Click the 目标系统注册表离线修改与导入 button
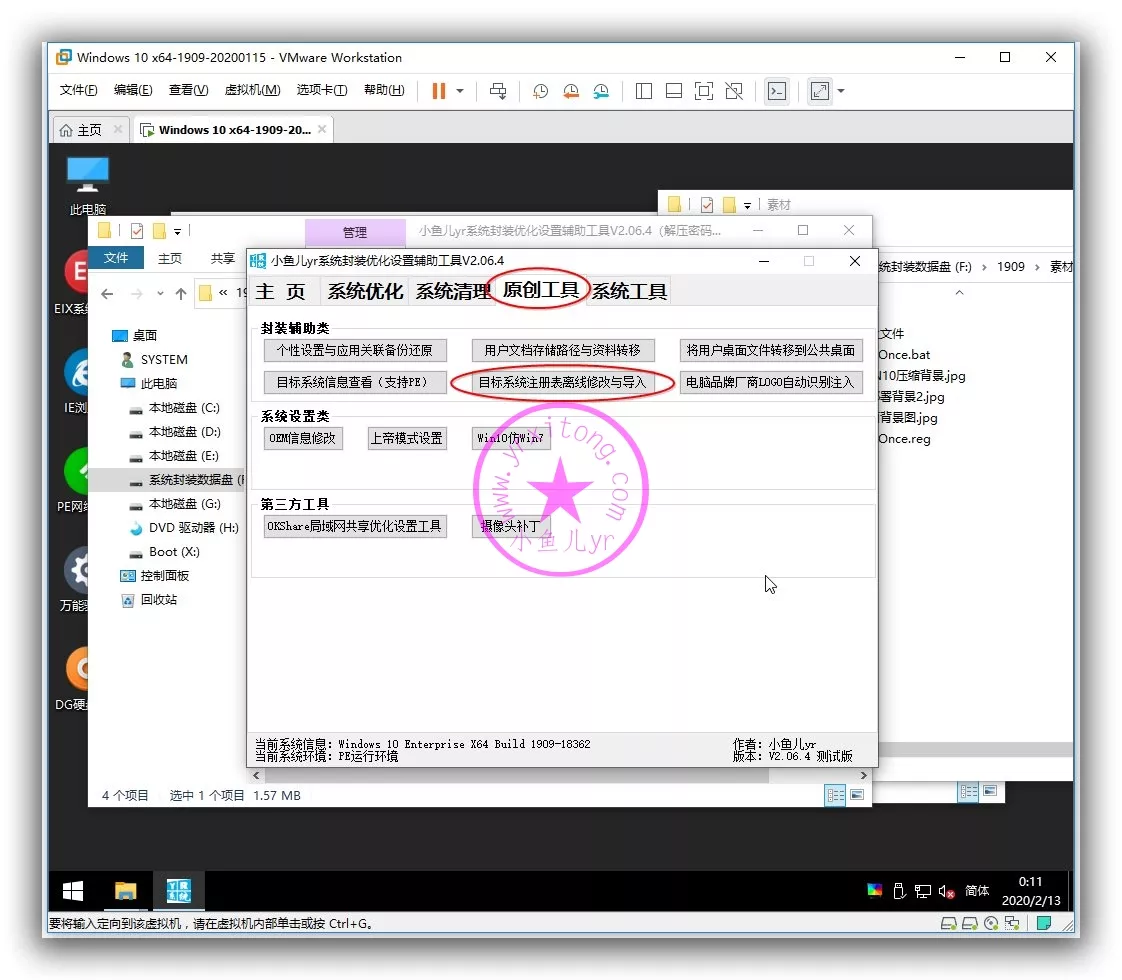The height and width of the screenshot is (980, 1122). [562, 382]
